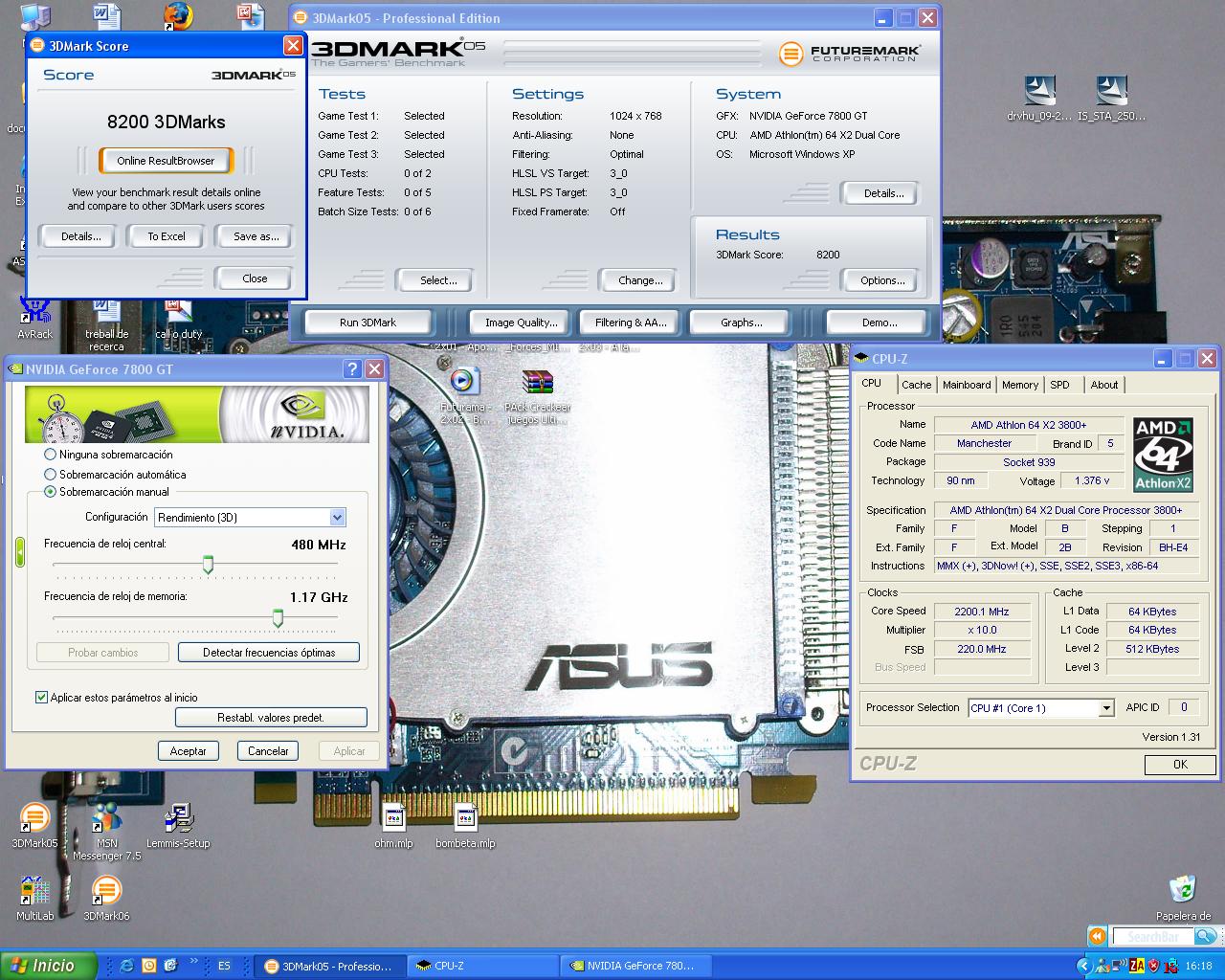Open MSN Messenger 7.5 desktop shortcut
Image resolution: width=1225 pixels, height=980 pixels.
[106, 819]
